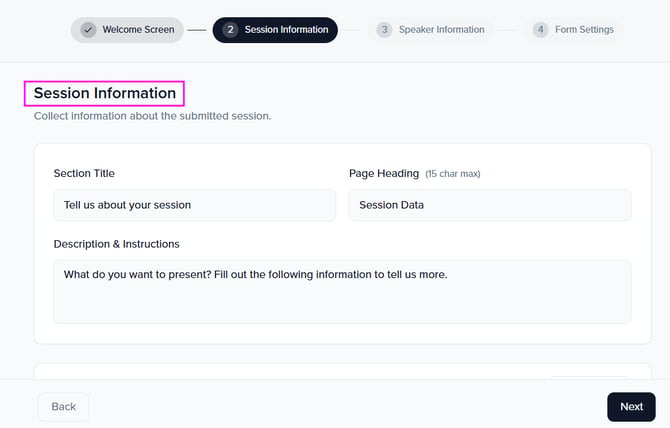Click the Description & Instructions label
The image size is (670, 428).
pos(116,244)
